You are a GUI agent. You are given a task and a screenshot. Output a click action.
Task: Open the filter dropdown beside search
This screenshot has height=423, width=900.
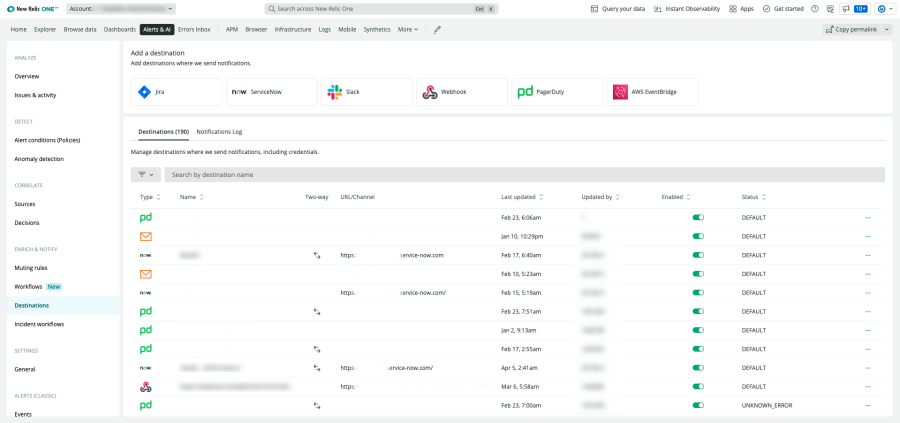click(x=146, y=174)
